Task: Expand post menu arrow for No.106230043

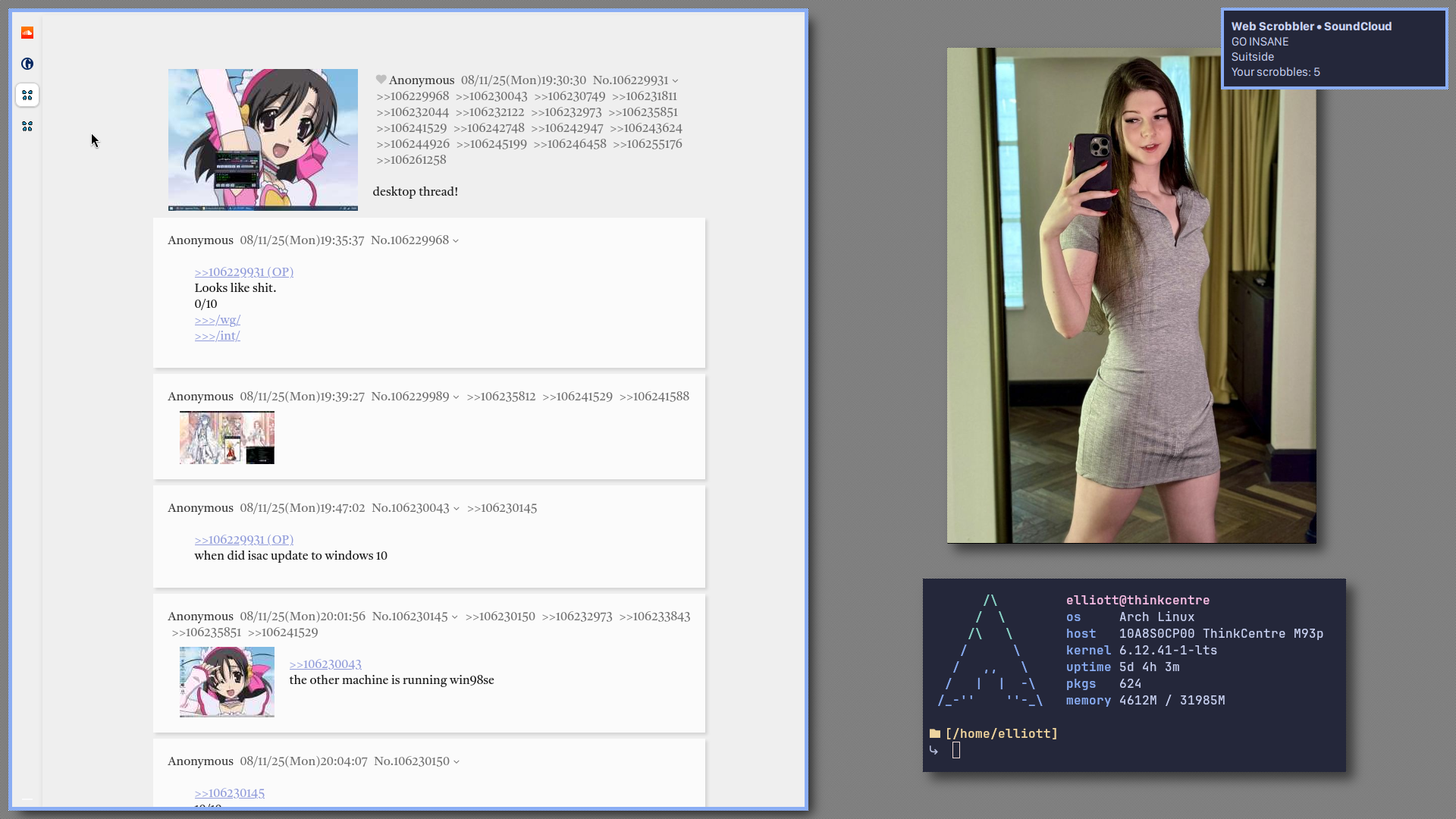Action: (457, 509)
